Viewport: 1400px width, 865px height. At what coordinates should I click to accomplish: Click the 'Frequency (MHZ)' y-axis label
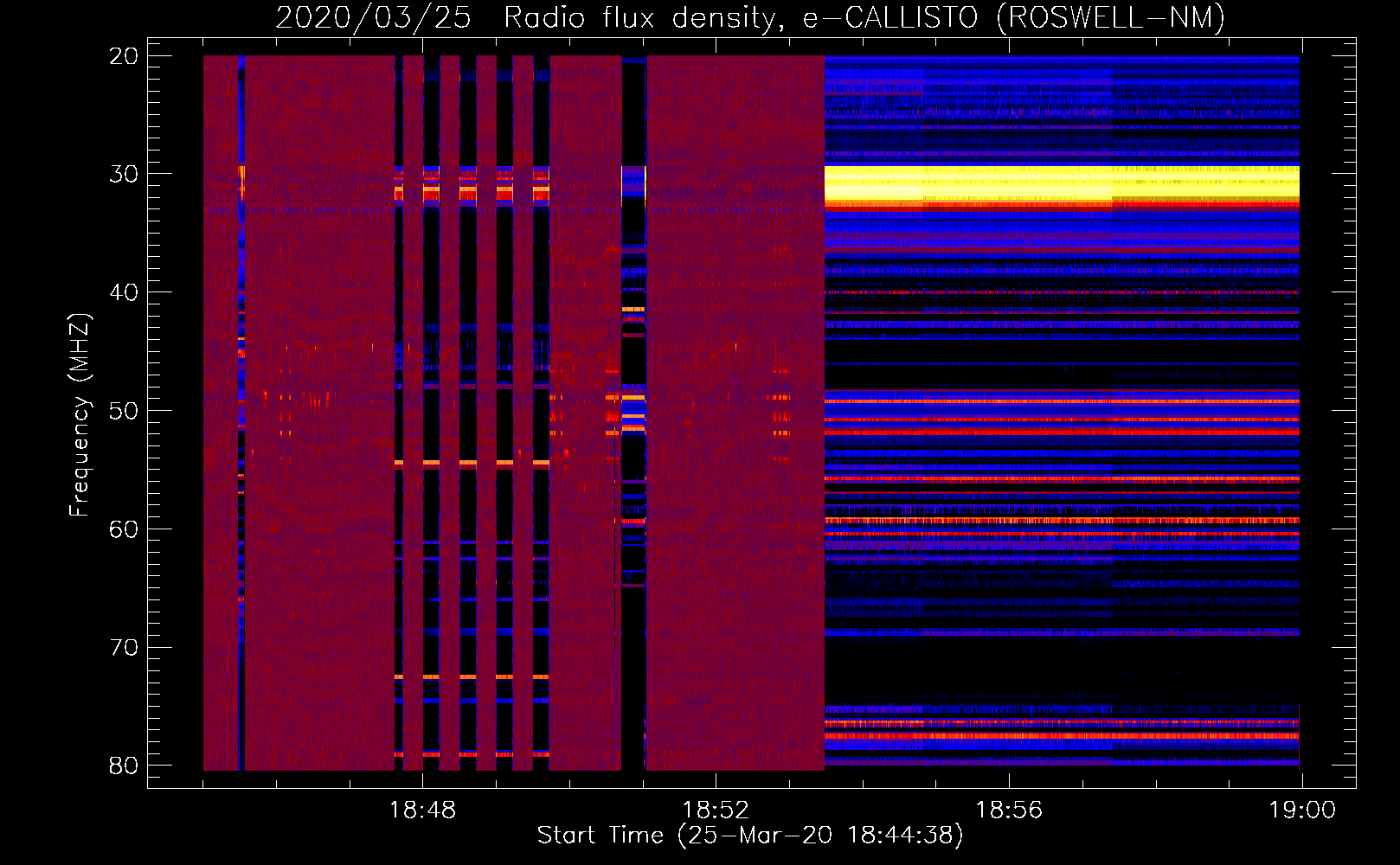(80, 415)
